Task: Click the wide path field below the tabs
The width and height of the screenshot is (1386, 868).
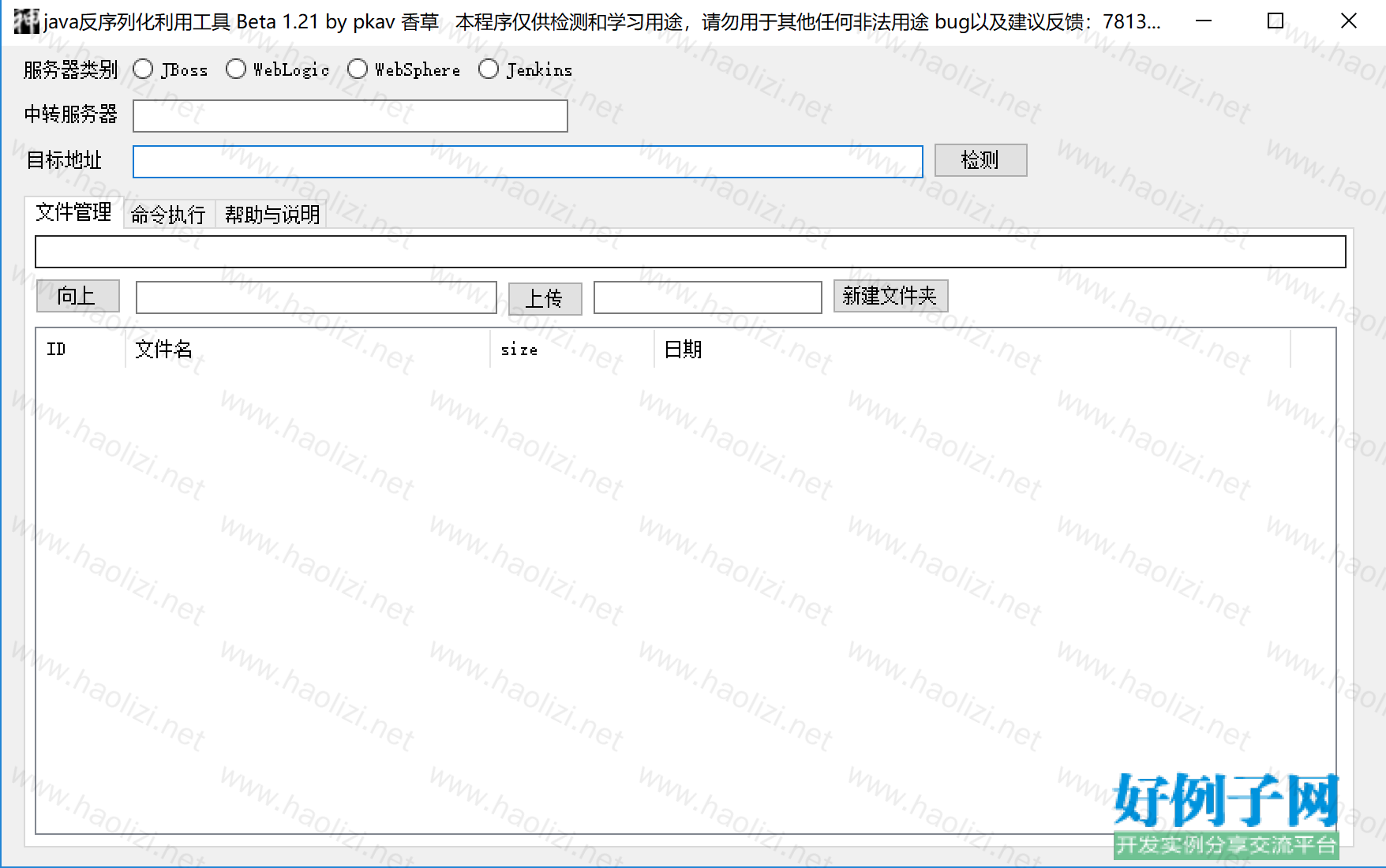Action: coord(690,252)
